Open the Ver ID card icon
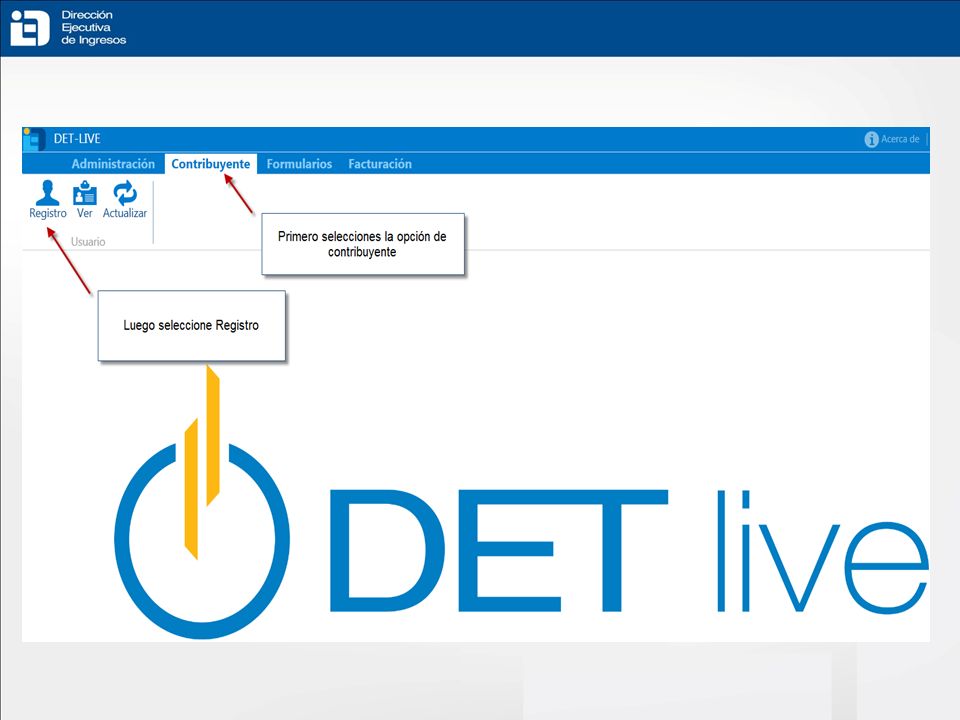Image resolution: width=960 pixels, height=720 pixels. [84, 193]
